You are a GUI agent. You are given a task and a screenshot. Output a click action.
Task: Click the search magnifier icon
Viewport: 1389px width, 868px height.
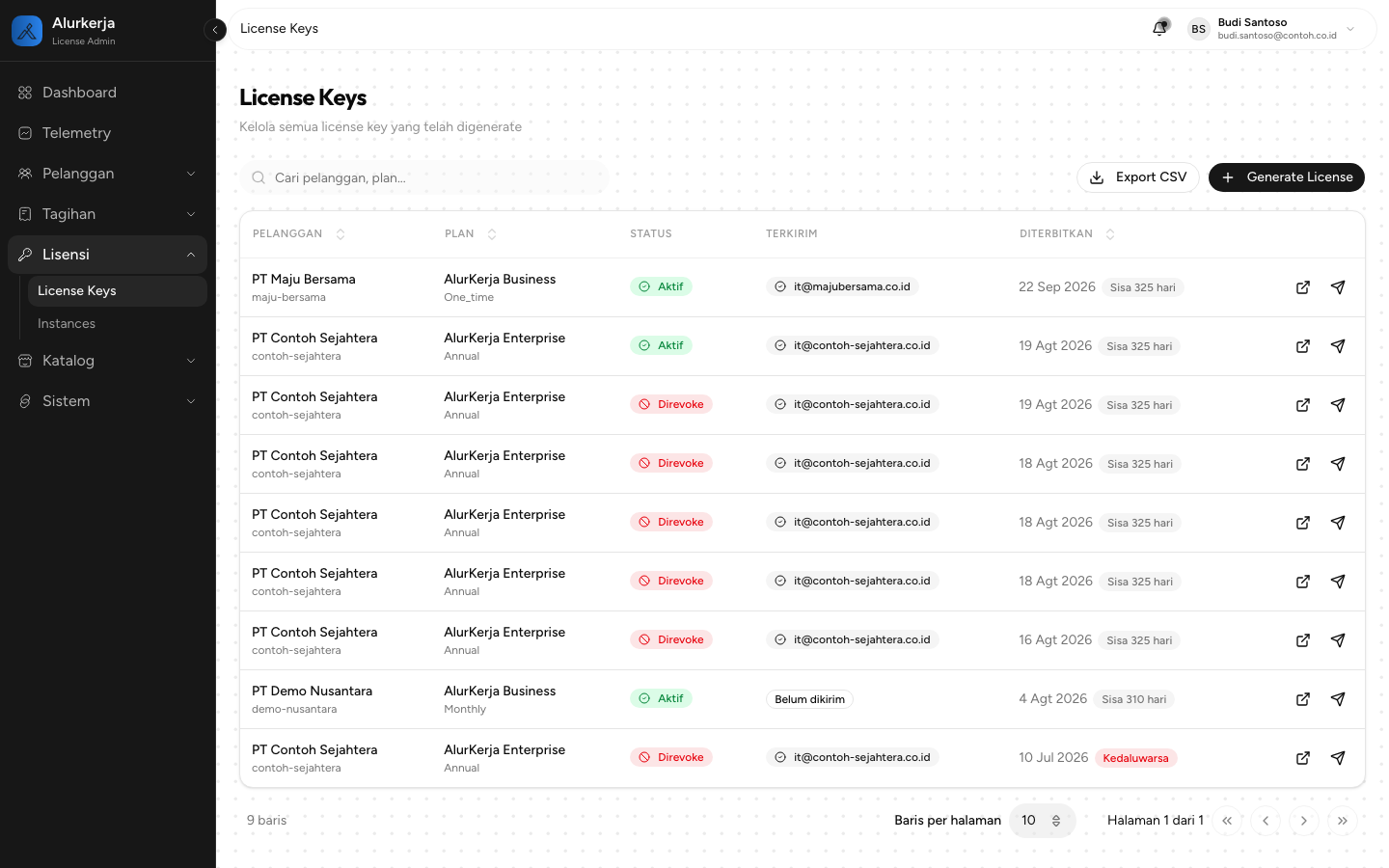pyautogui.click(x=259, y=177)
